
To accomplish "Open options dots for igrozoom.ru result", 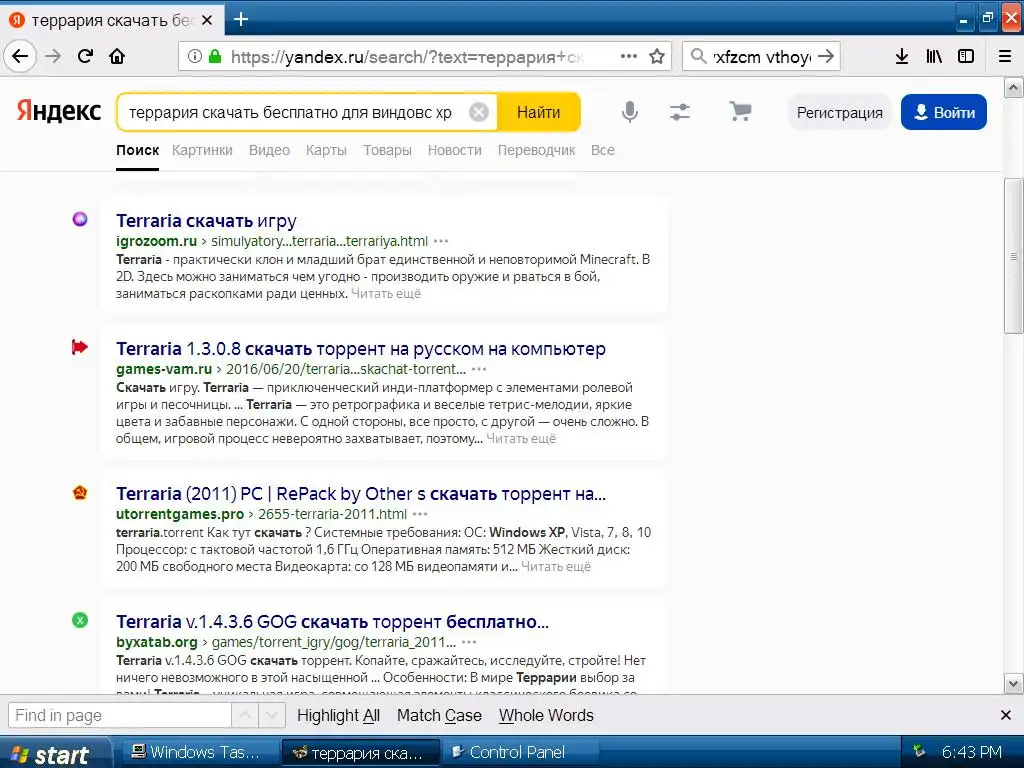I will [x=441, y=241].
